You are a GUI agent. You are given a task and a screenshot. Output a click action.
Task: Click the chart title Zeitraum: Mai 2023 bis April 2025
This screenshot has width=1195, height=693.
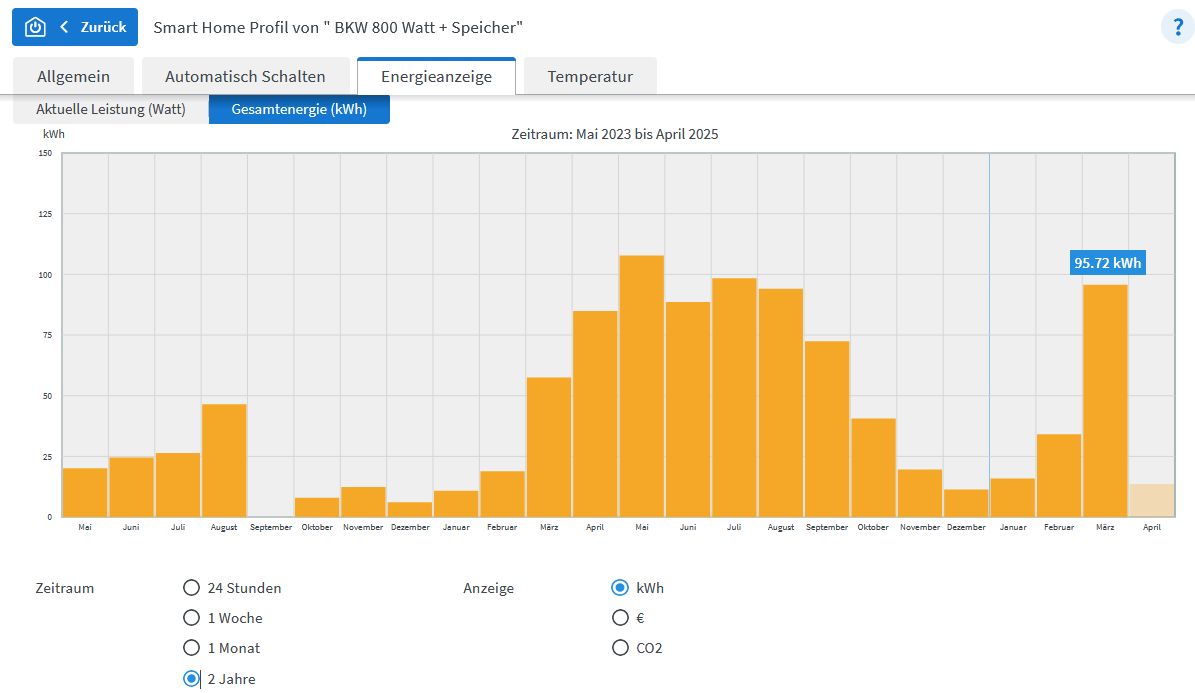(614, 134)
